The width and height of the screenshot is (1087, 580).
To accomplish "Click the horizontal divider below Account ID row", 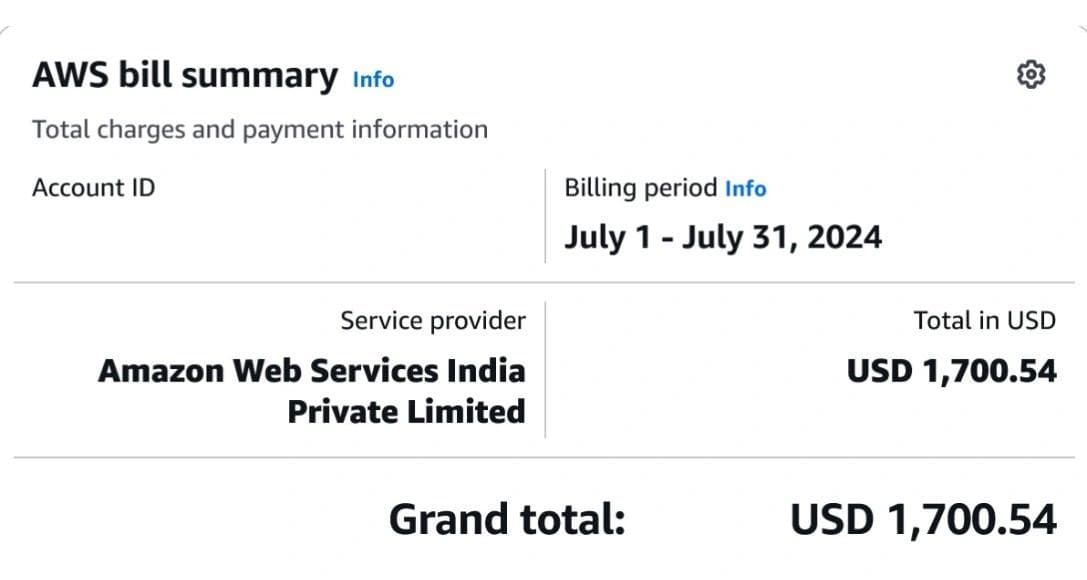I will click(x=543, y=283).
